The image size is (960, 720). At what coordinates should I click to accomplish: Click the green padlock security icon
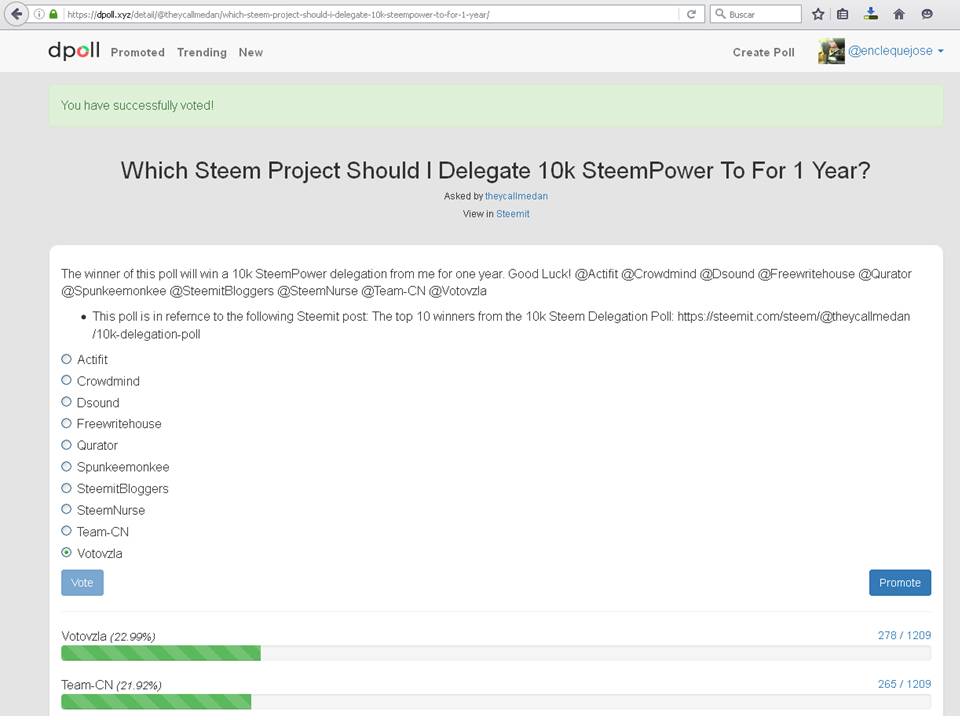(53, 14)
